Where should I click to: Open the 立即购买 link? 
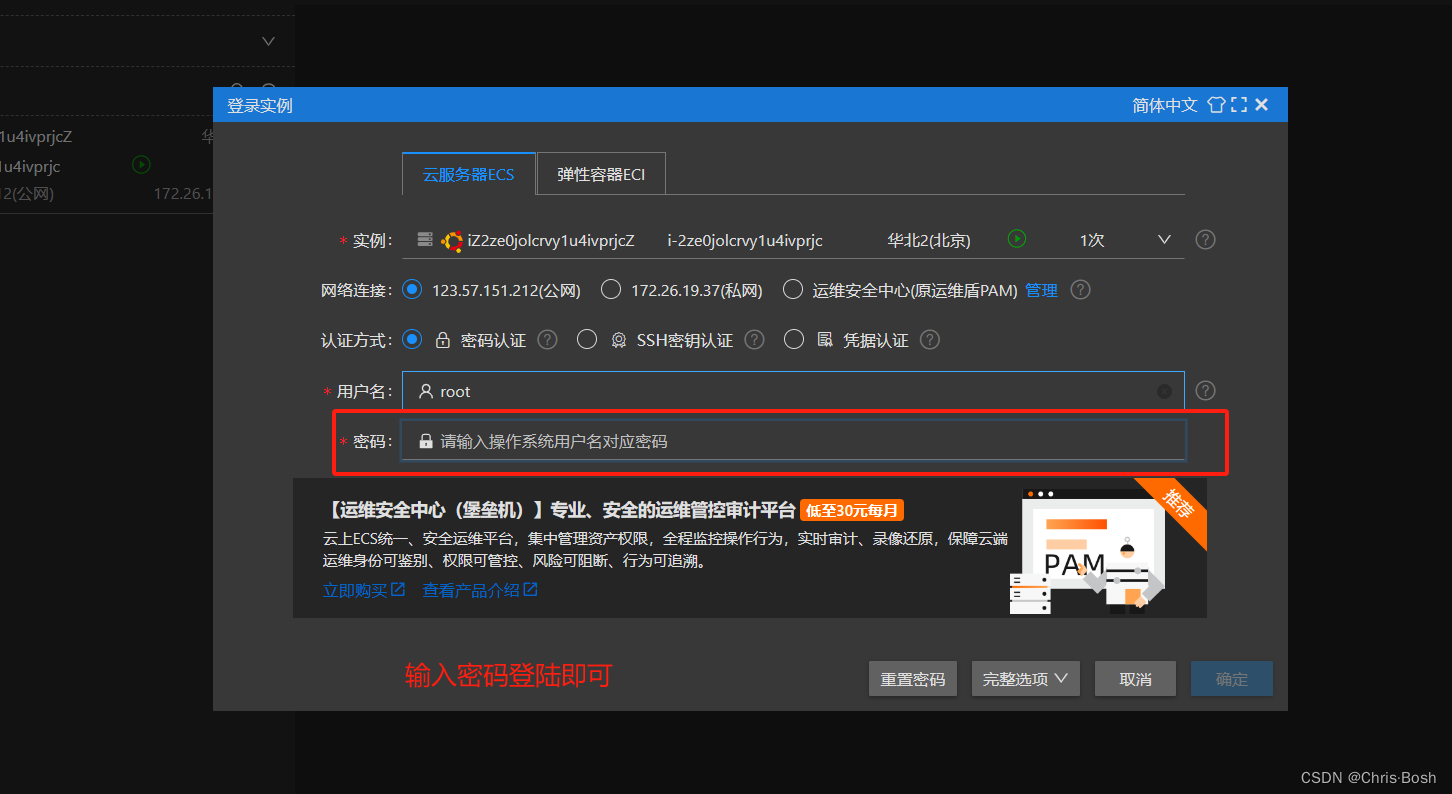(x=363, y=590)
